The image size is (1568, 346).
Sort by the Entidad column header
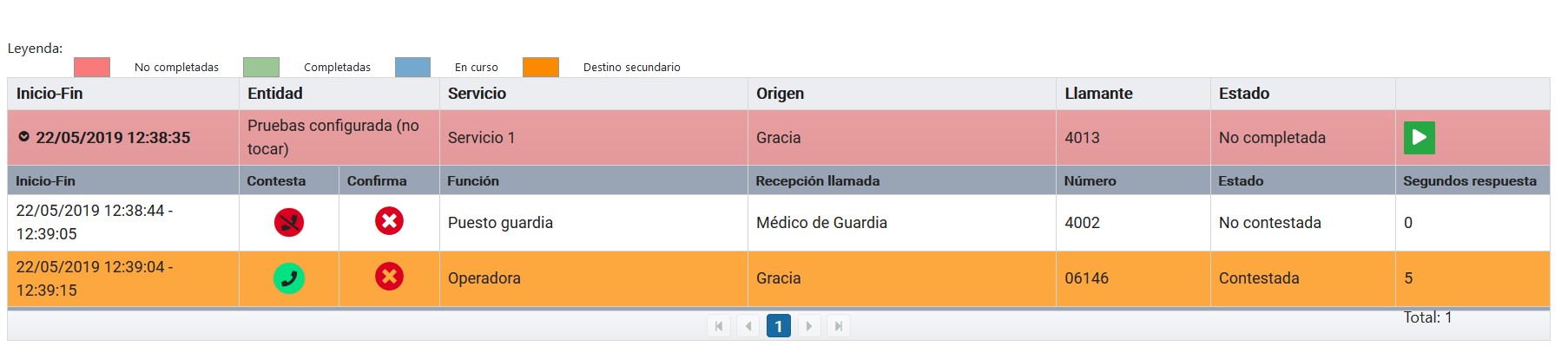coord(275,94)
